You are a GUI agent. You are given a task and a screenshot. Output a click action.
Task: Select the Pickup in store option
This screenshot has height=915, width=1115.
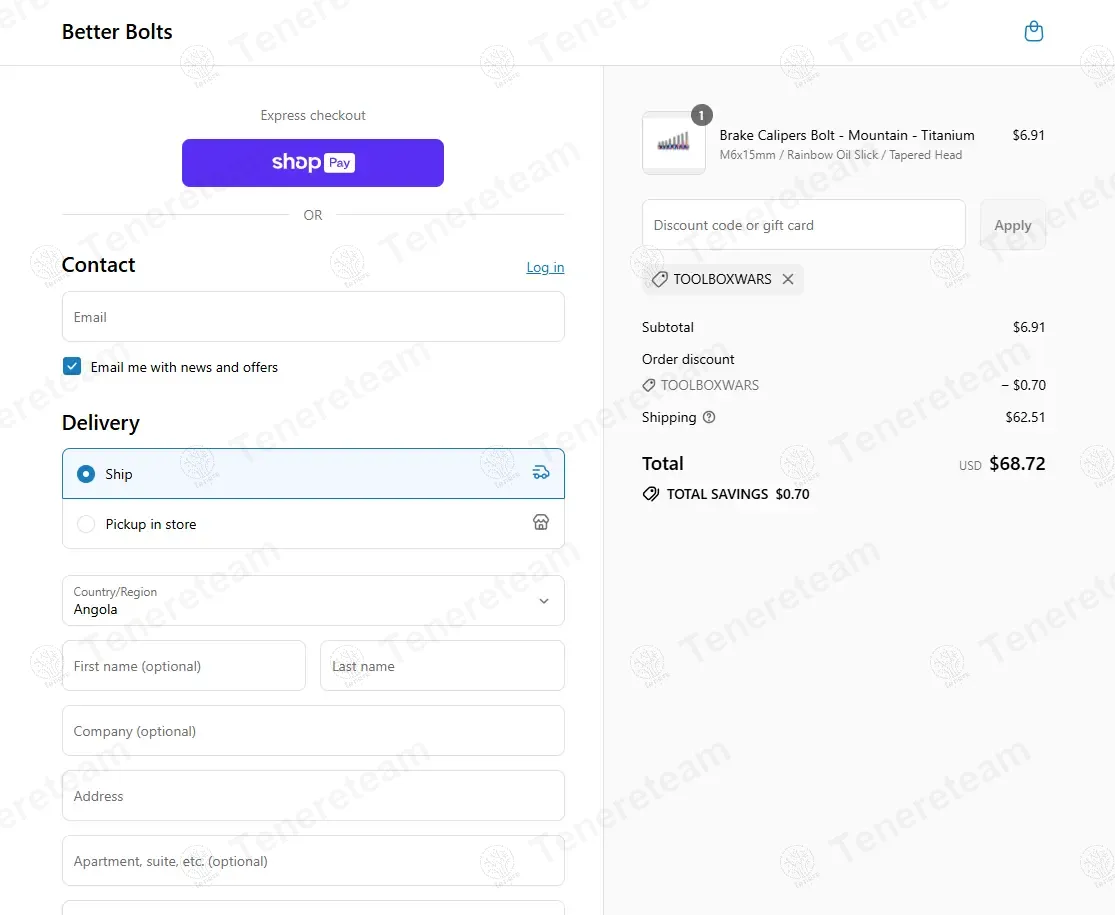[x=86, y=524]
